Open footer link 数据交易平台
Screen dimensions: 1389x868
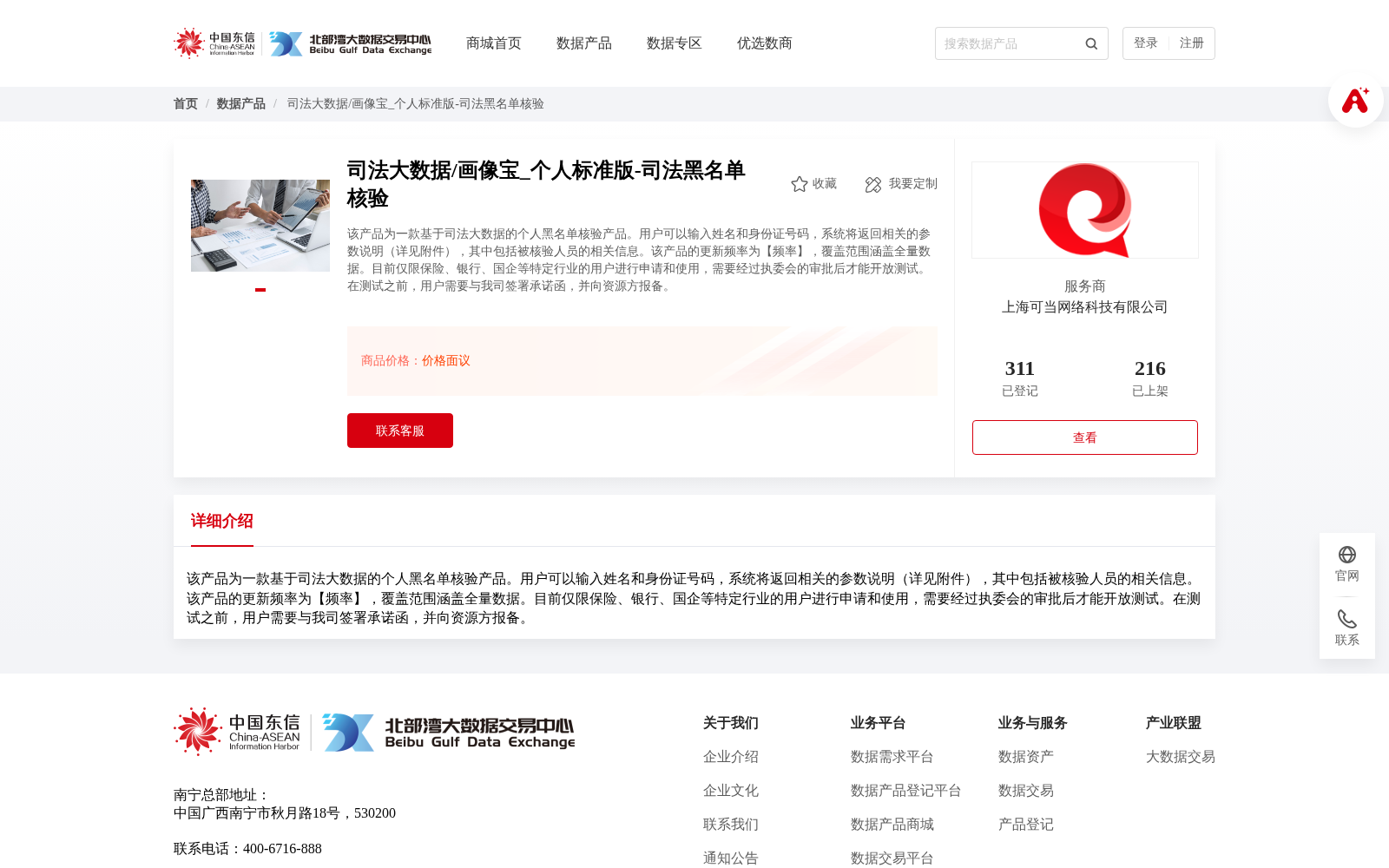pyautogui.click(x=892, y=858)
